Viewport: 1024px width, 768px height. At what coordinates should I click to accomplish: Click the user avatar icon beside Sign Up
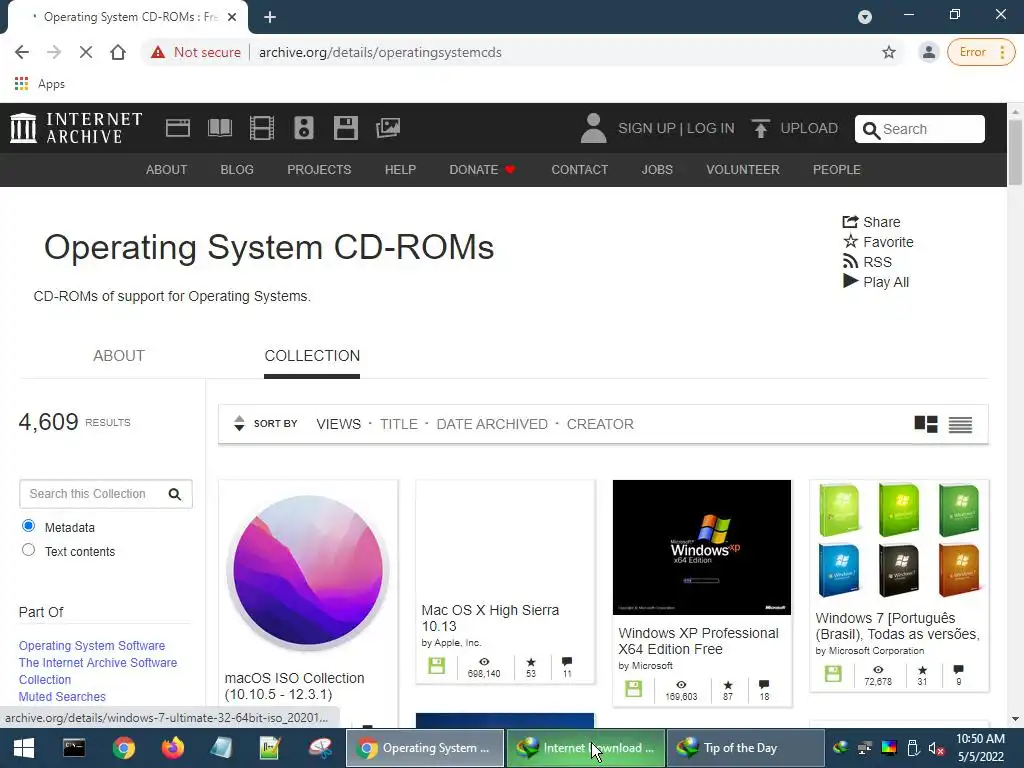(x=593, y=128)
